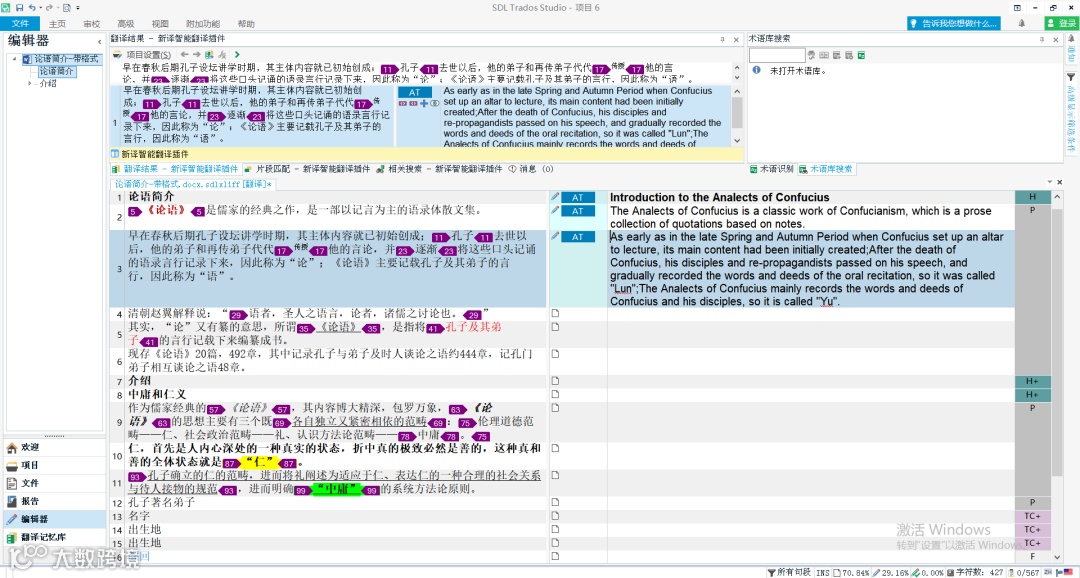The width and height of the screenshot is (1080, 578).
Task: Open the quick access toolbar customize arrow
Action: coord(78,7)
